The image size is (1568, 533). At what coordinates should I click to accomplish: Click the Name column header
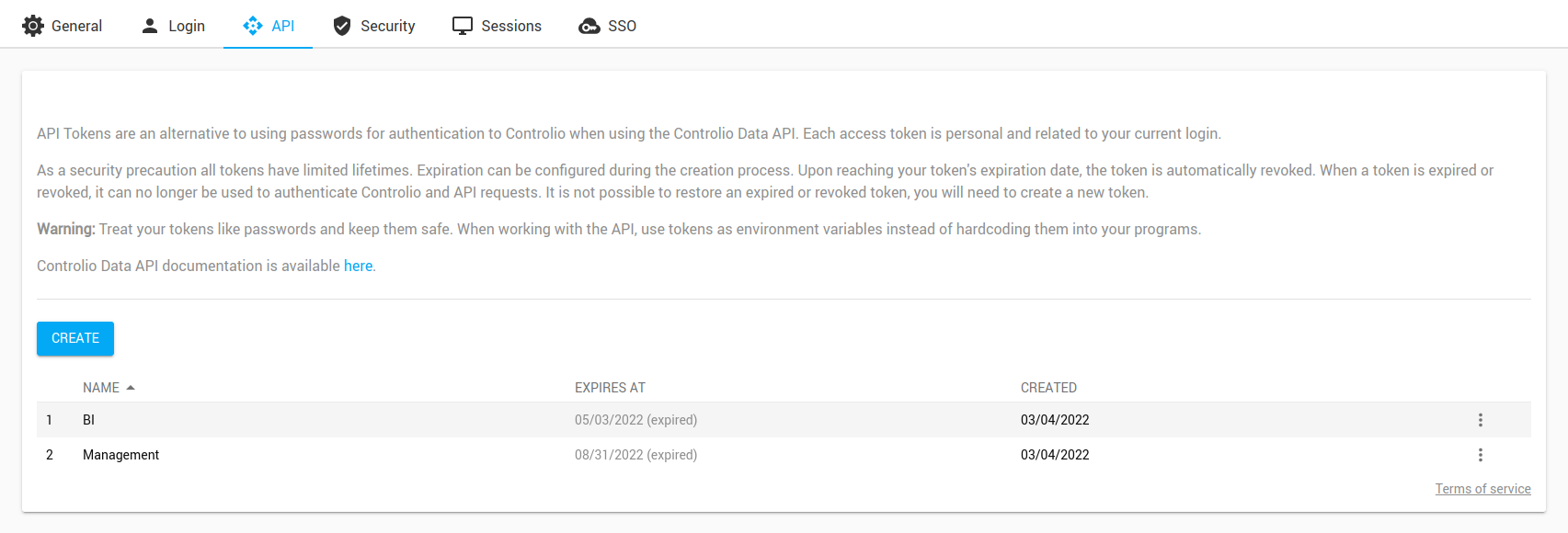click(101, 388)
